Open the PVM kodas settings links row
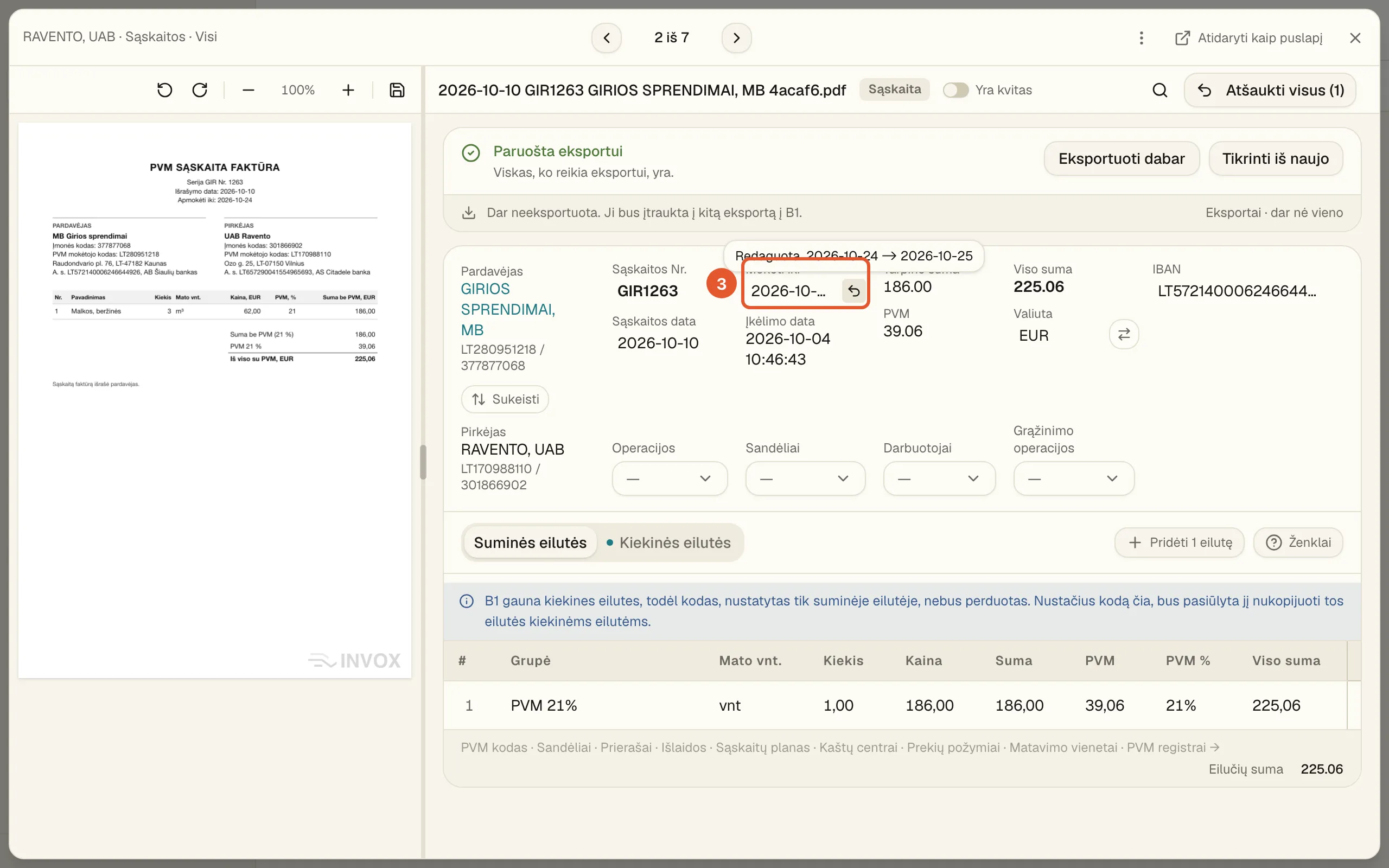 click(x=840, y=748)
